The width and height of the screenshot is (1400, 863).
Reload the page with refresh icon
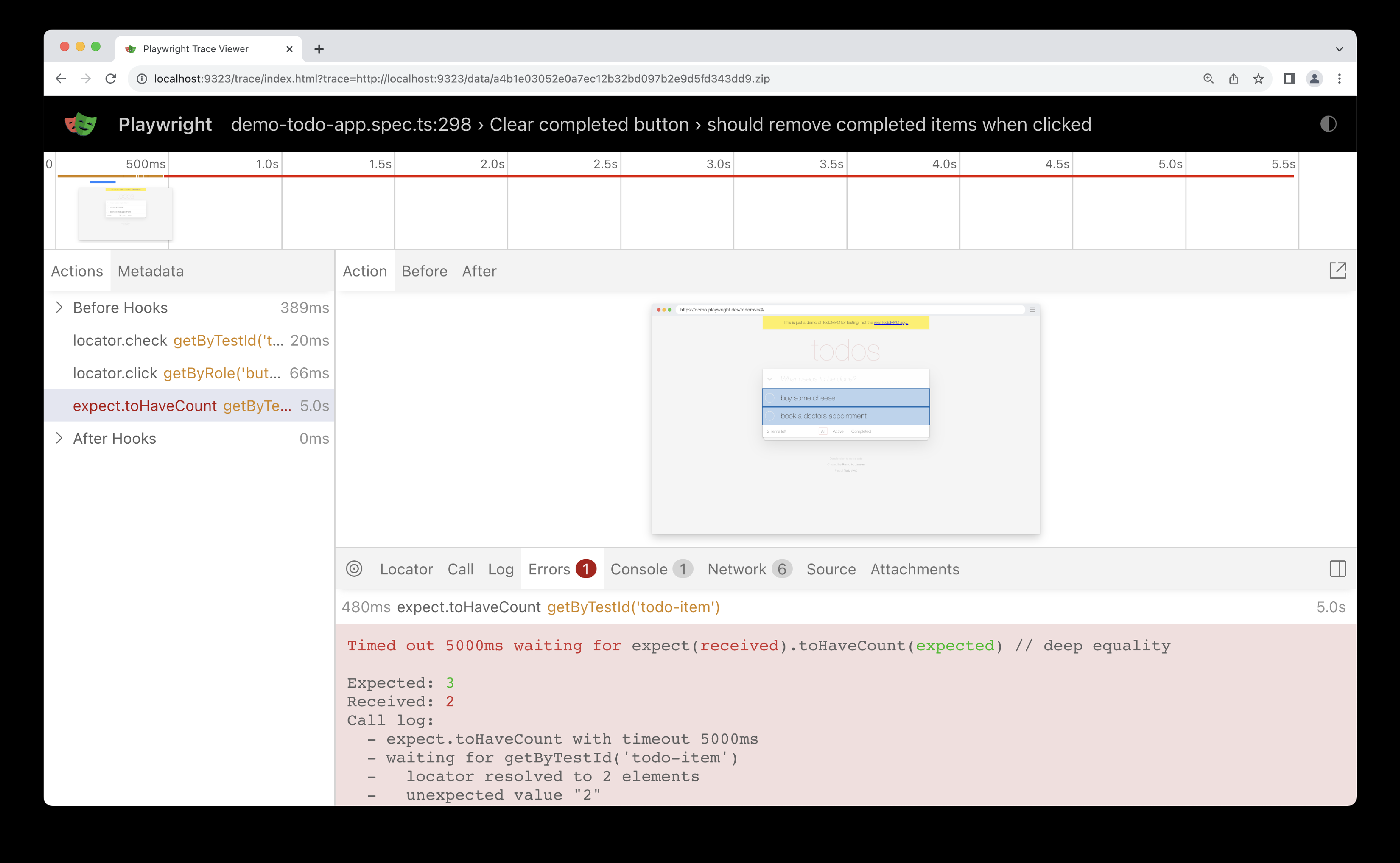coord(111,79)
